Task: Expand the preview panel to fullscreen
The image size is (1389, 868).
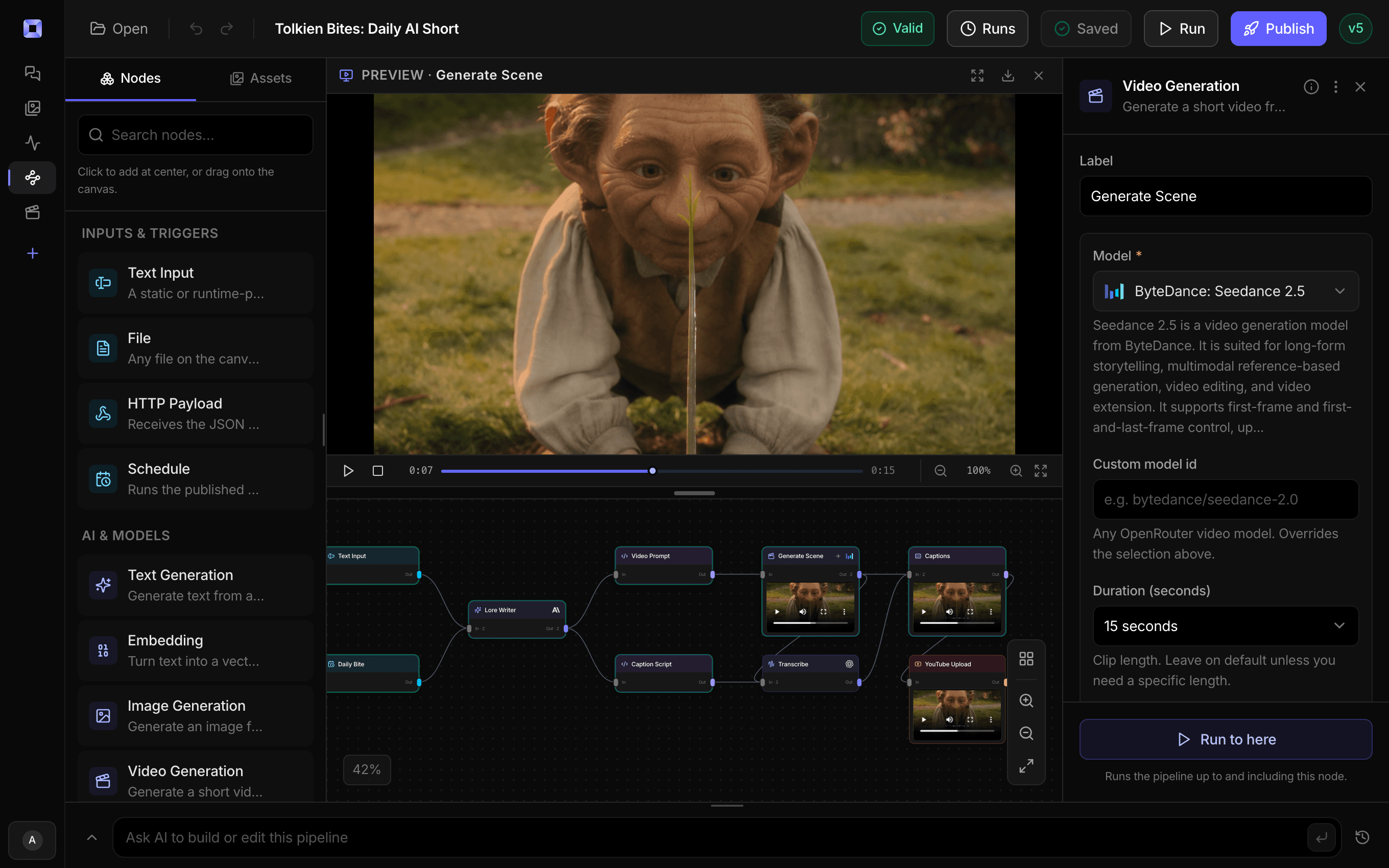Action: 977,75
